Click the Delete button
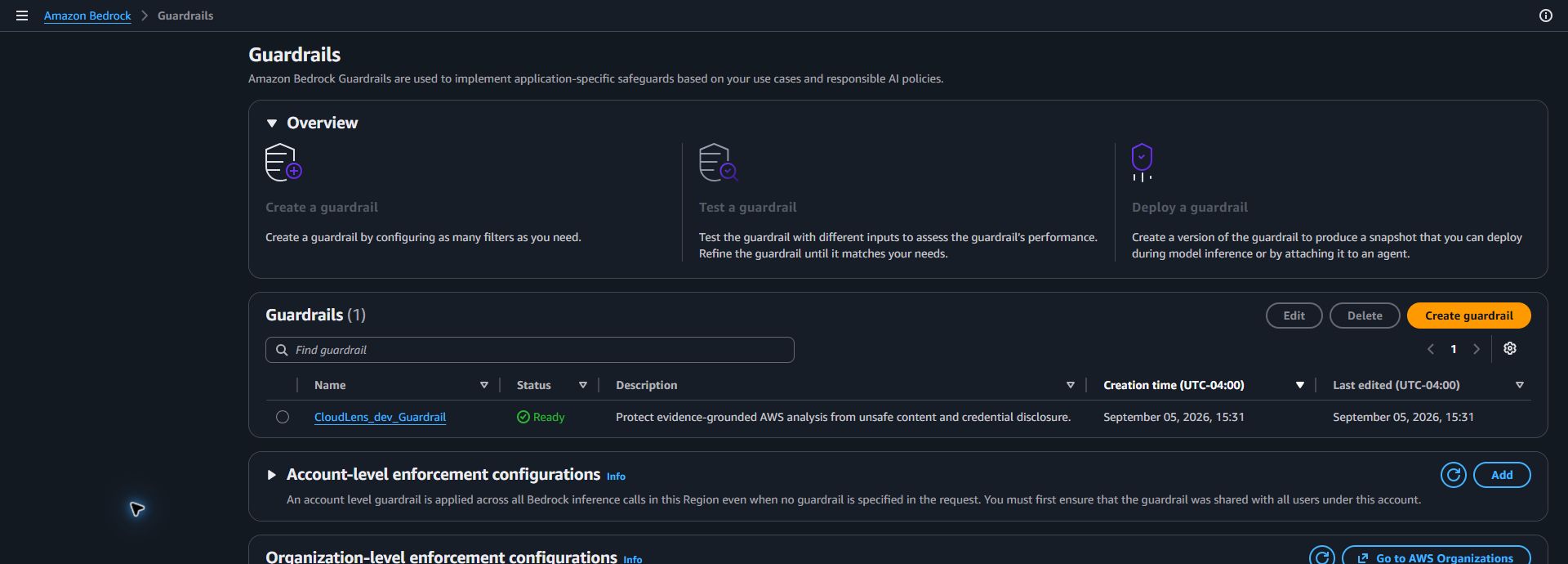The height and width of the screenshot is (564, 1568). pos(1365,316)
